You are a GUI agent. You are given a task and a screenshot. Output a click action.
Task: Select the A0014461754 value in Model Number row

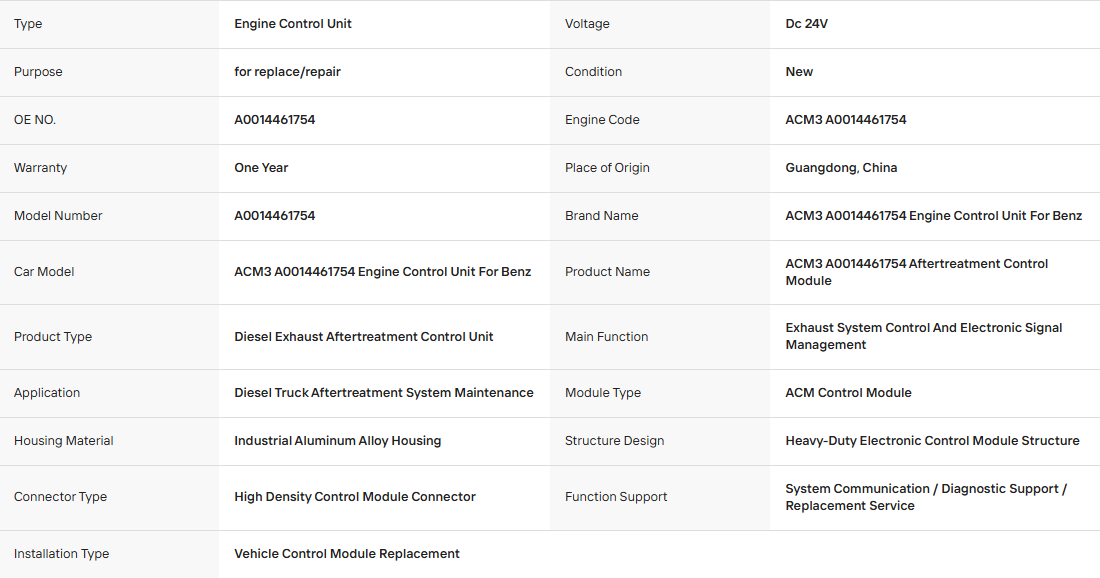[x=274, y=216]
